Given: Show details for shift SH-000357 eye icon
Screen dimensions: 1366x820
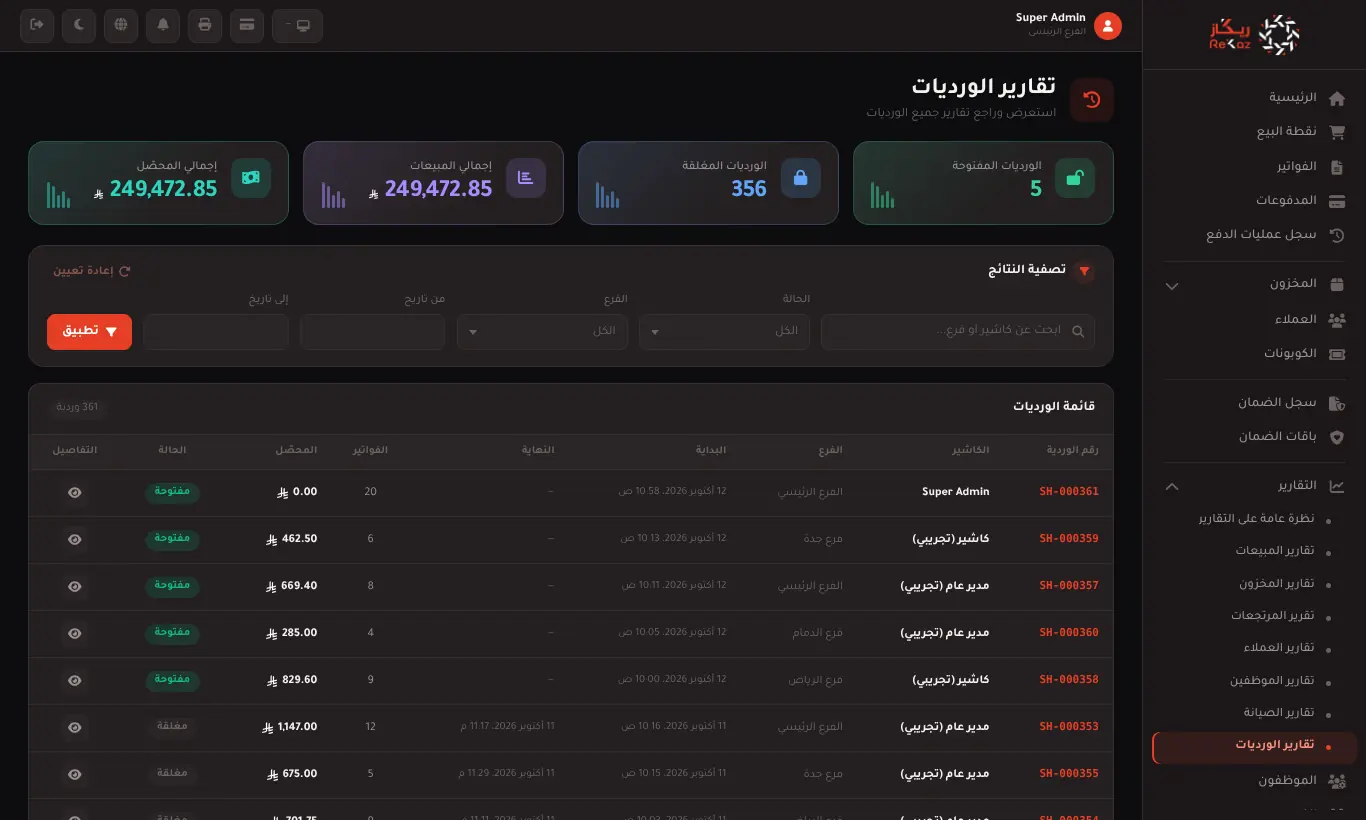Looking at the screenshot, I should (75, 586).
